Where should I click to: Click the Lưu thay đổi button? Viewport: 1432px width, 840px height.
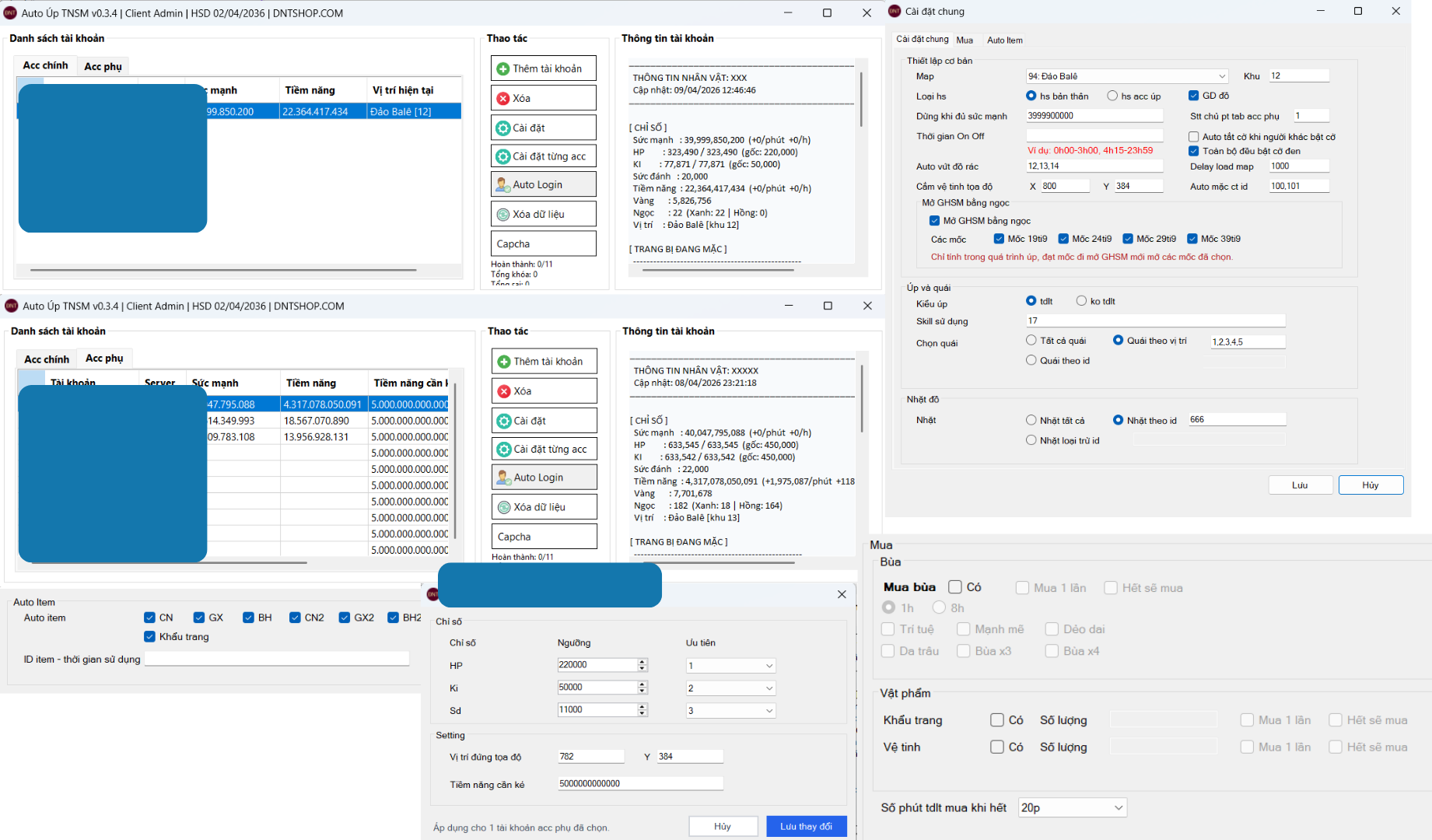(806, 826)
